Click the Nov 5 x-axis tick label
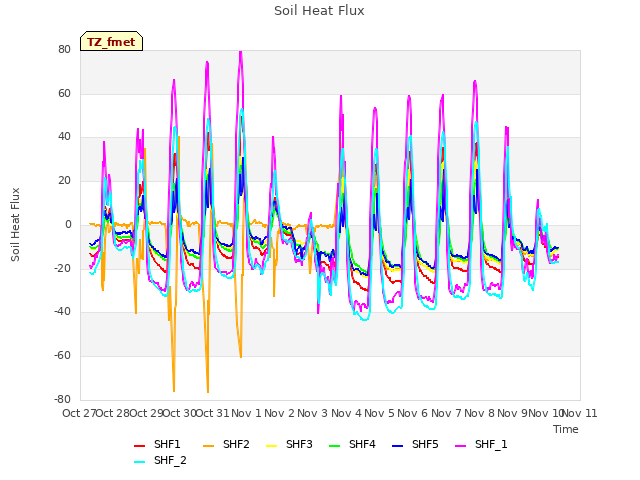The image size is (640, 480). coord(379,413)
